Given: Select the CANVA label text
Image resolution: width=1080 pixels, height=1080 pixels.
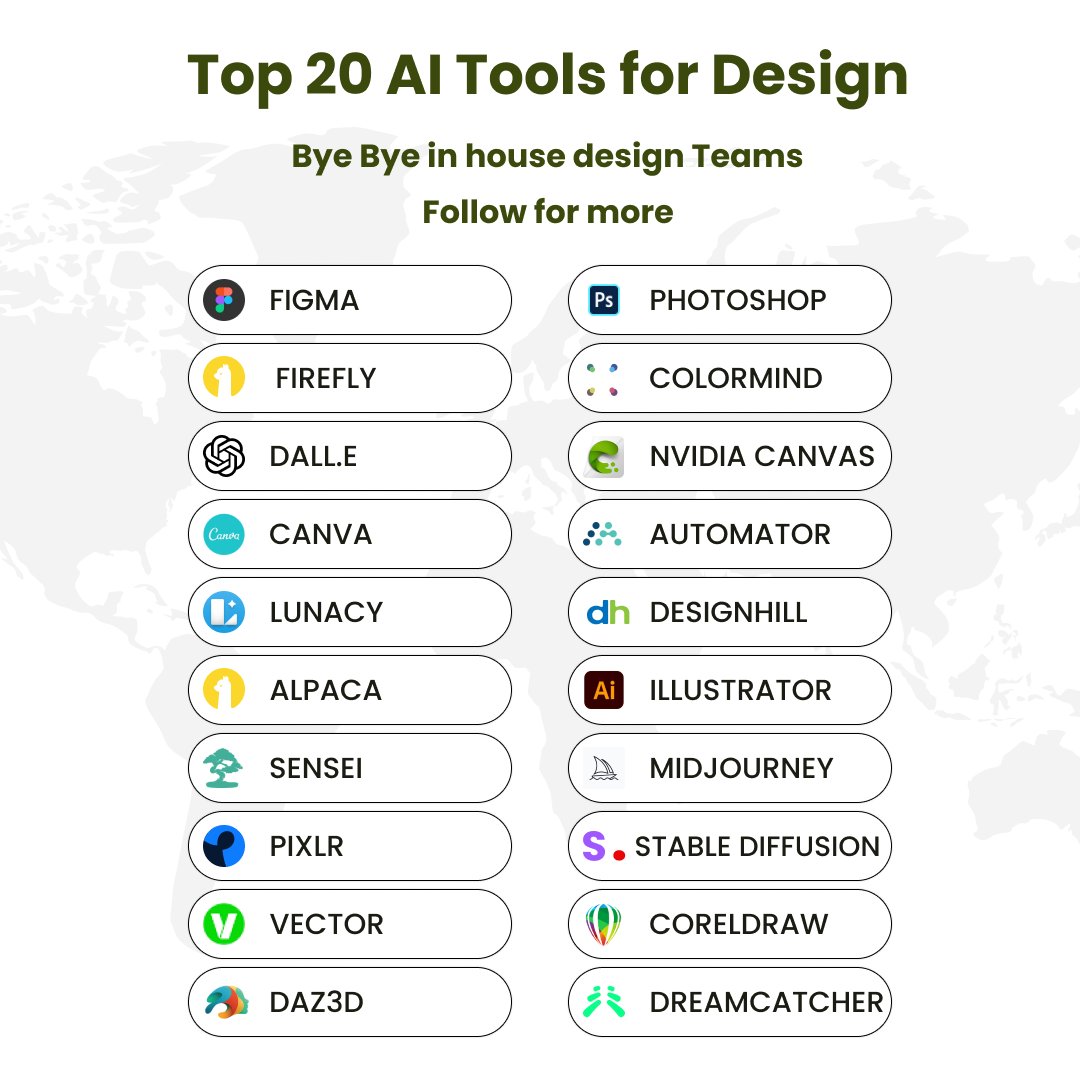Looking at the screenshot, I should click(320, 534).
